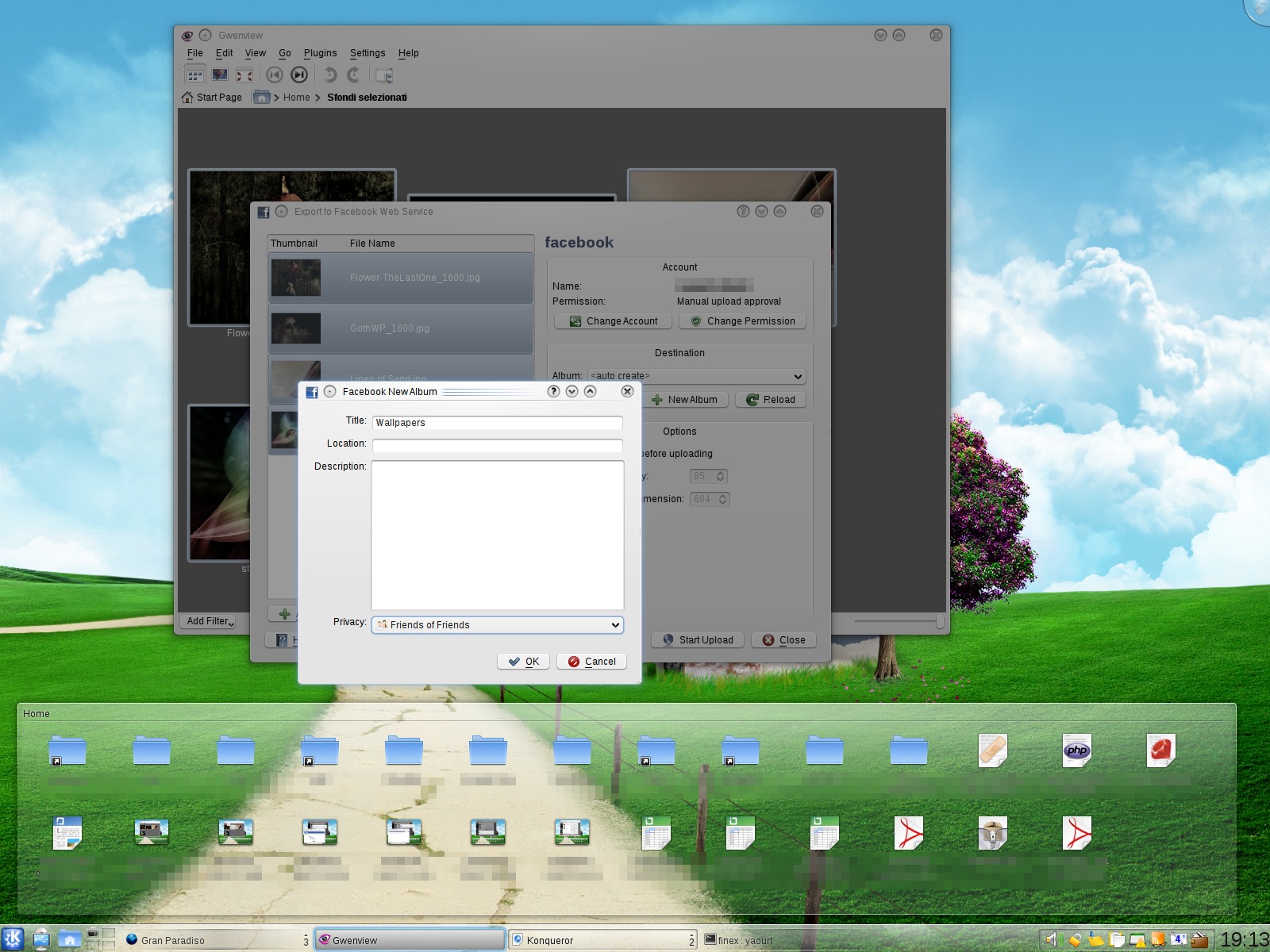The width and height of the screenshot is (1270, 952).
Task: Switch Gwenview to thumbnail browse mode
Action: tap(195, 75)
